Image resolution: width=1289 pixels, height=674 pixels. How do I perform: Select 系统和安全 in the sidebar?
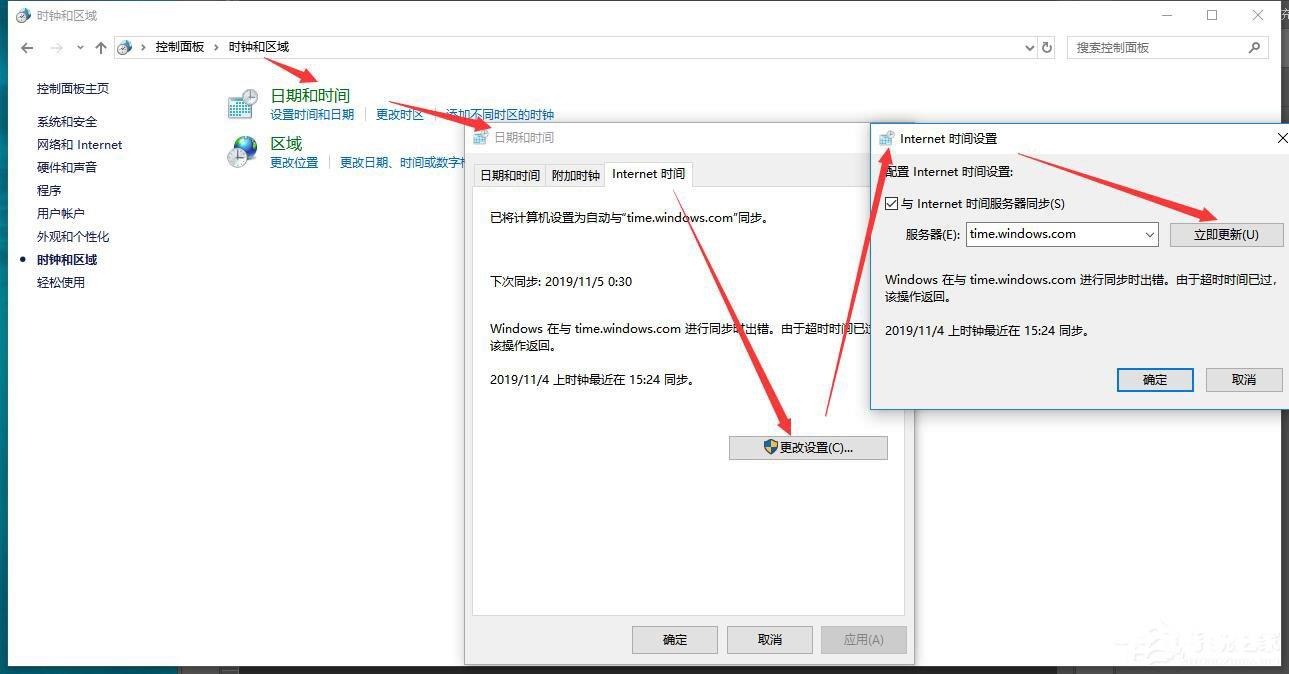67,121
